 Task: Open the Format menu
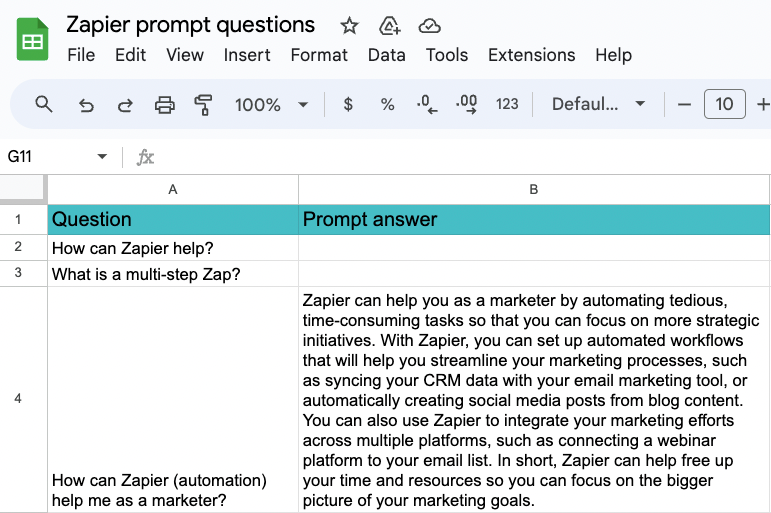tap(319, 55)
